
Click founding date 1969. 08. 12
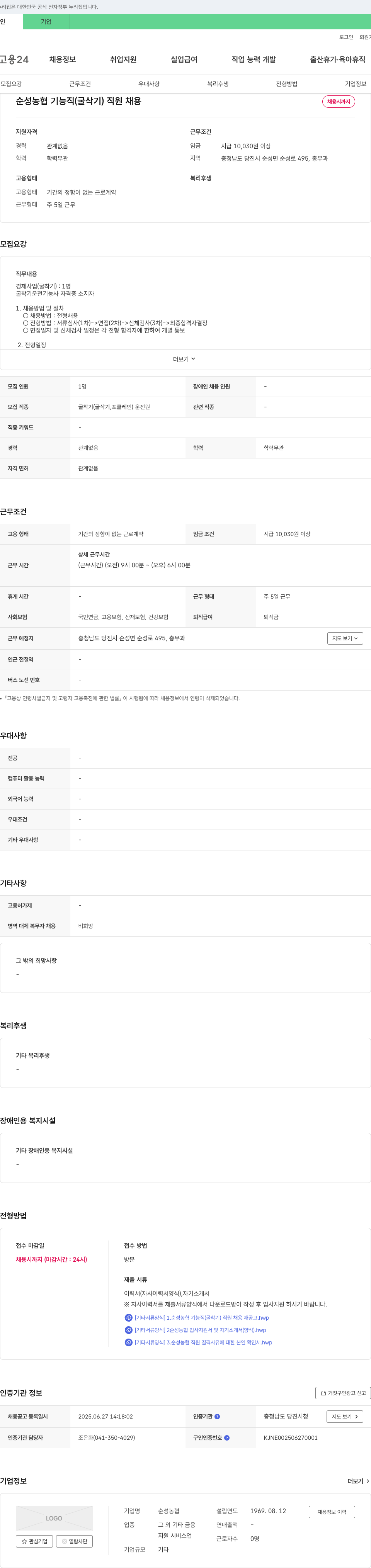tap(268, 1511)
